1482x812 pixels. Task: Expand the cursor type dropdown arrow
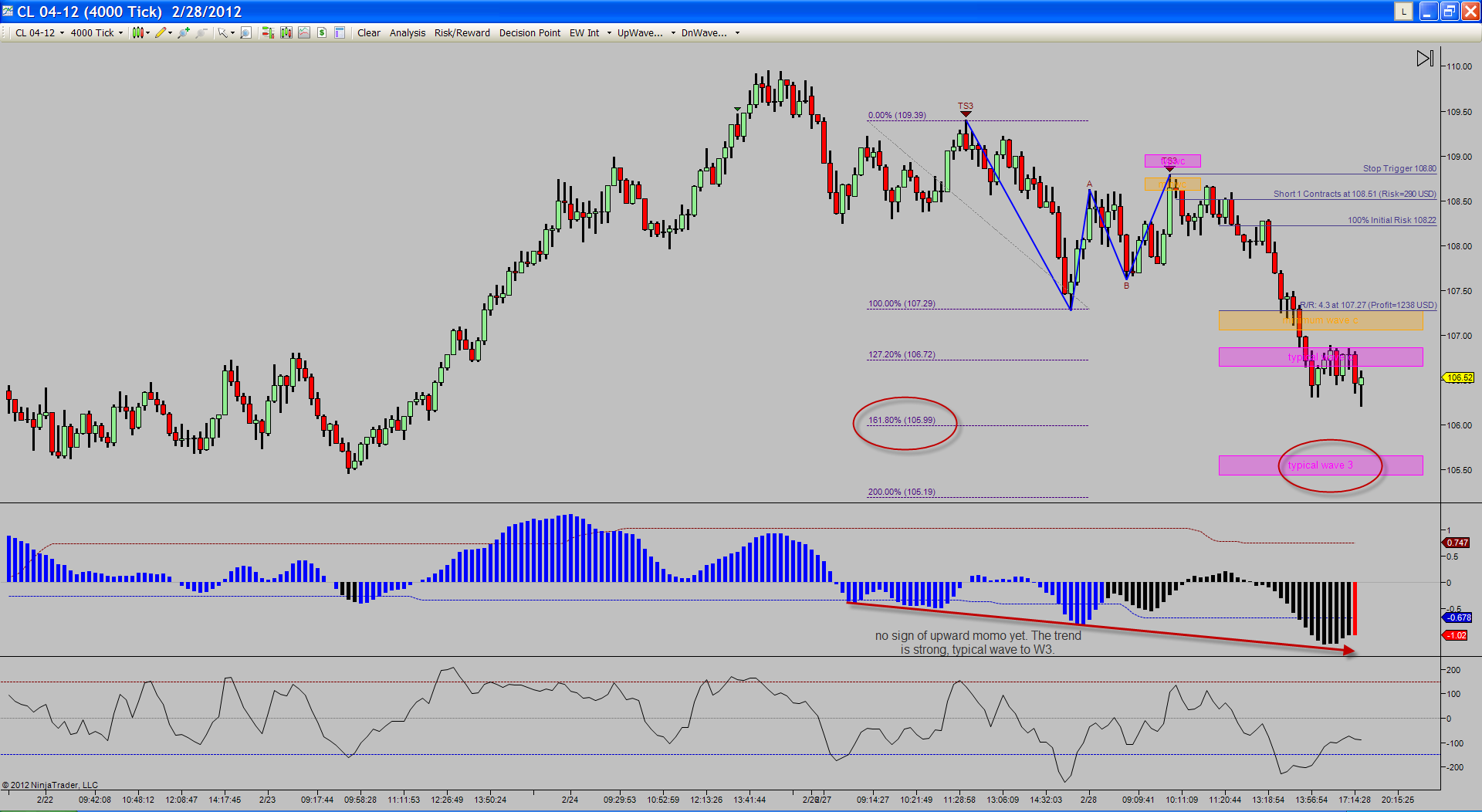click(x=232, y=33)
